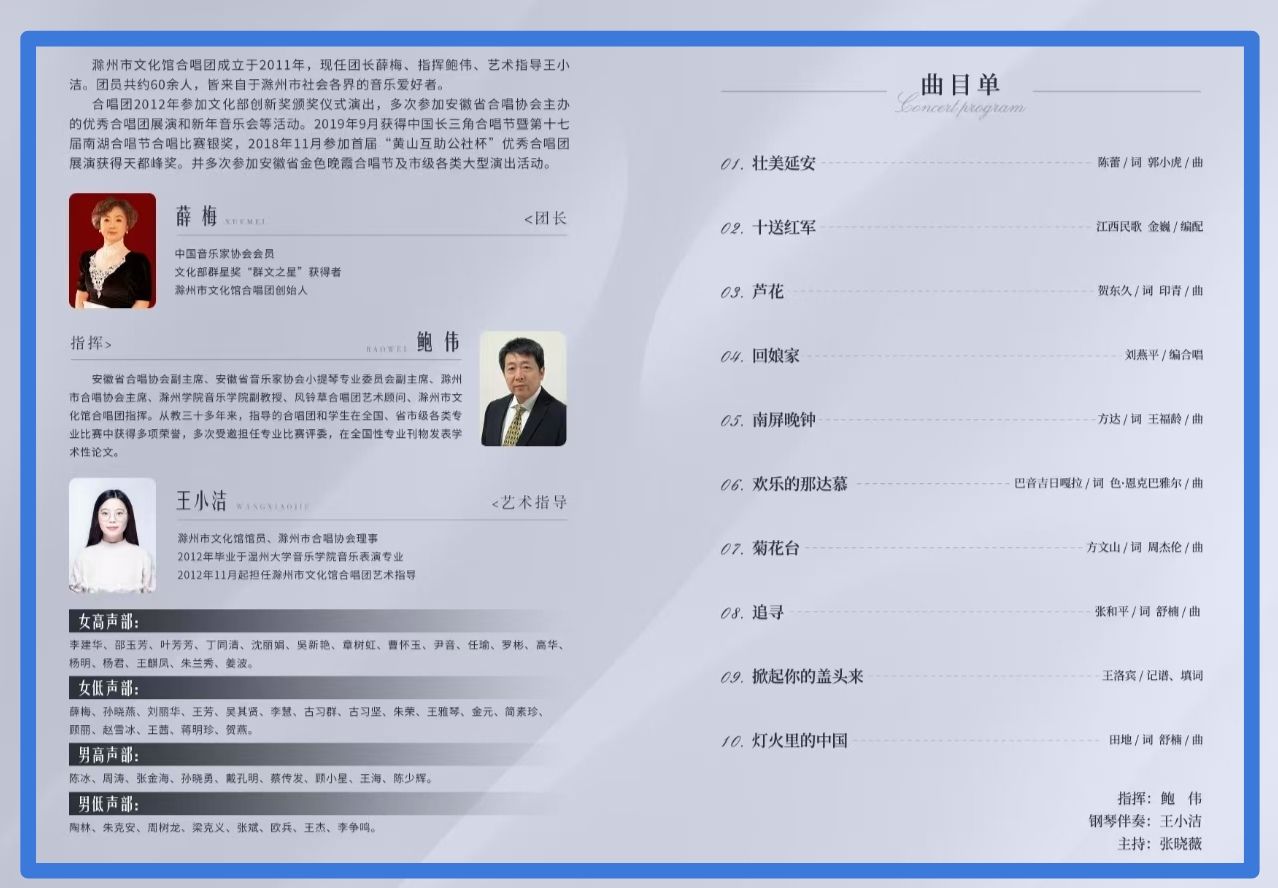Select song title 芦花
Viewport: 1278px width, 888px height.
[x=768, y=292]
